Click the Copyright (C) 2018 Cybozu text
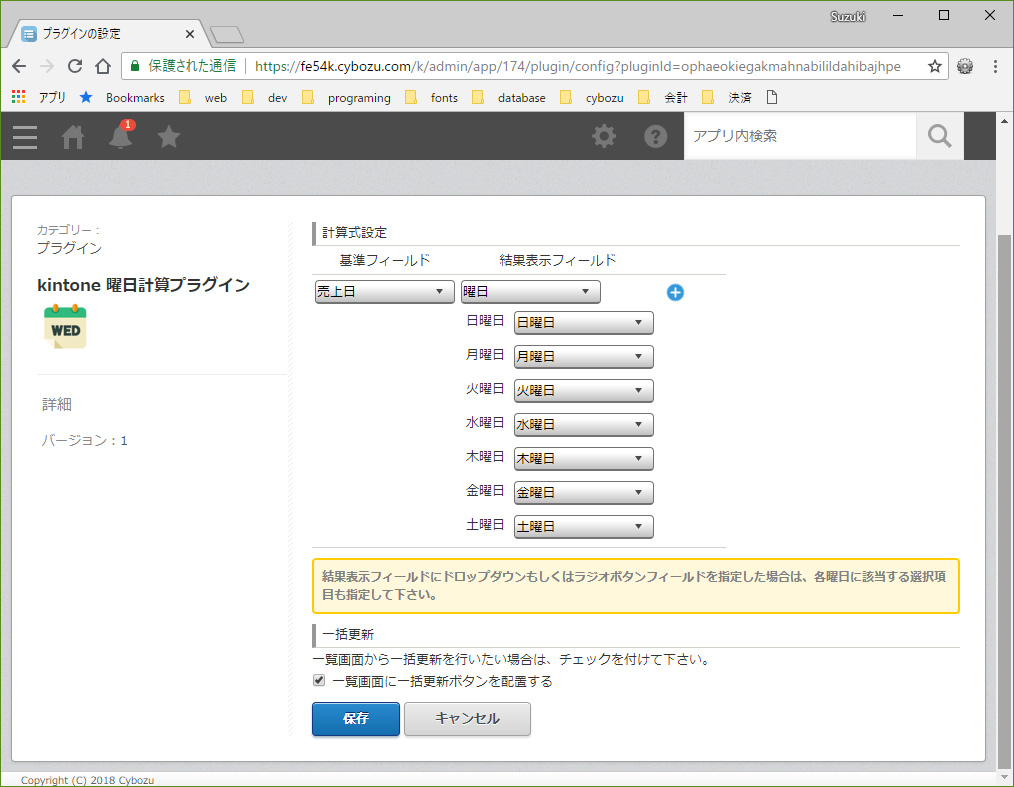Viewport: 1014px width, 787px height. click(x=87, y=780)
